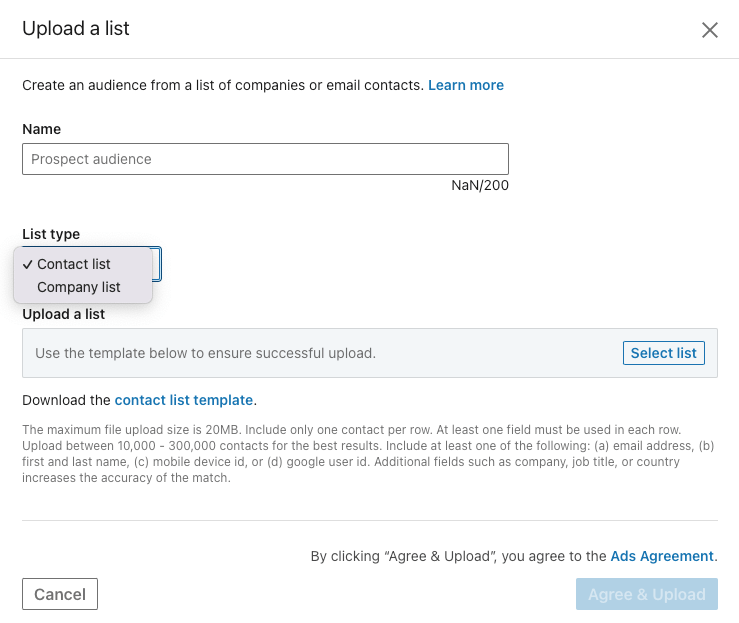Viewport: 739px width, 623px height.
Task: Click the Name field label
Action: pyautogui.click(x=42, y=129)
